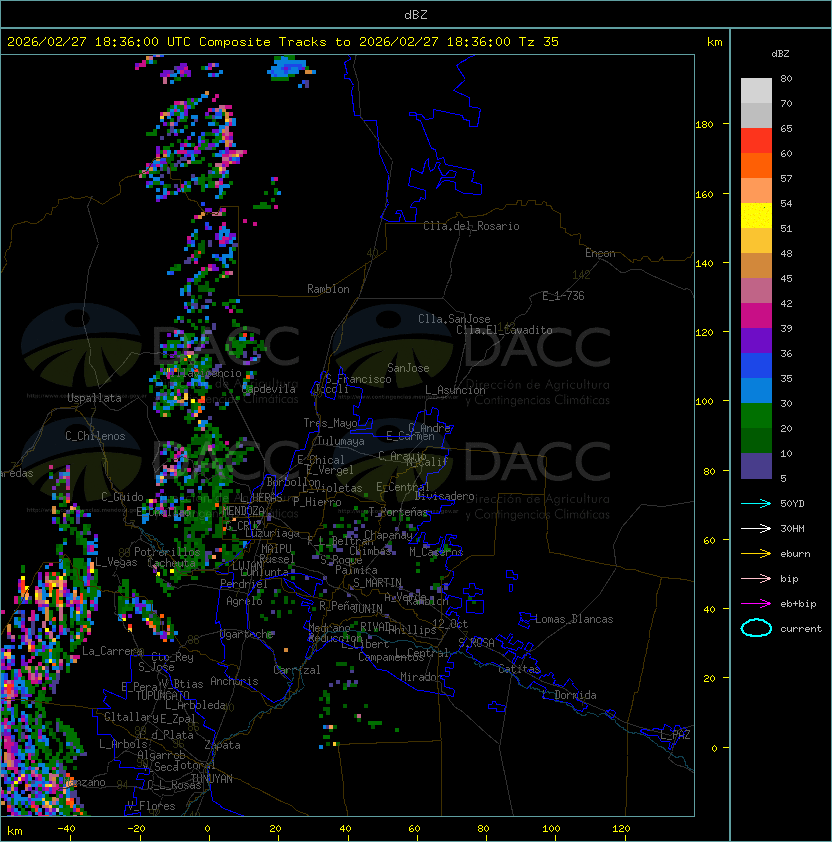832x842 pixels.
Task: Click the 'dBZ' title at top
Action: click(416, 14)
